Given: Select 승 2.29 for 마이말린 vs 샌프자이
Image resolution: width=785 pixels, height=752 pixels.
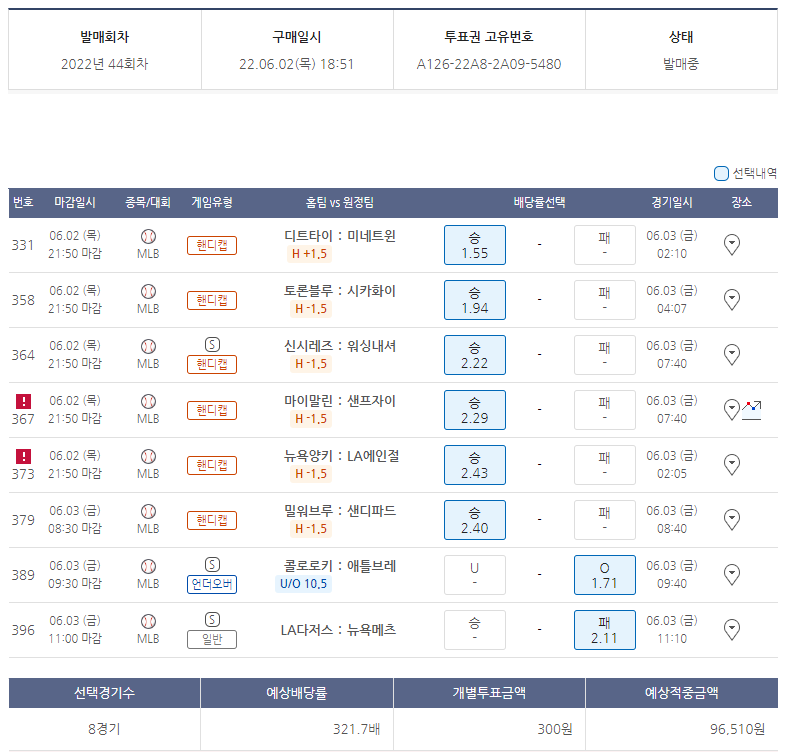Looking at the screenshot, I should coord(475,410).
